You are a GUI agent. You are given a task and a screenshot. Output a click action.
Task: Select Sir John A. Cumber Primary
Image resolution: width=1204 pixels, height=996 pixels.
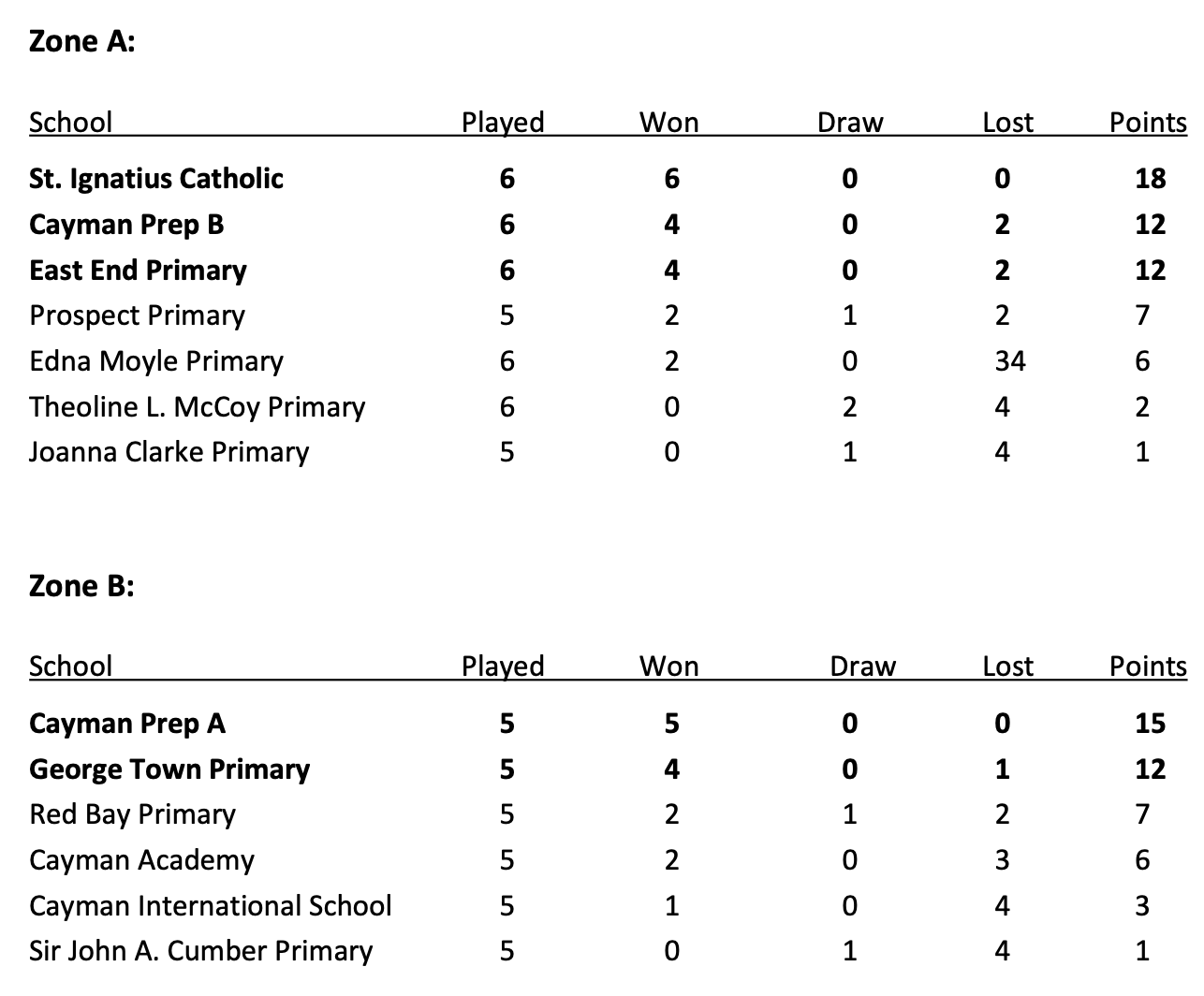[x=200, y=951]
